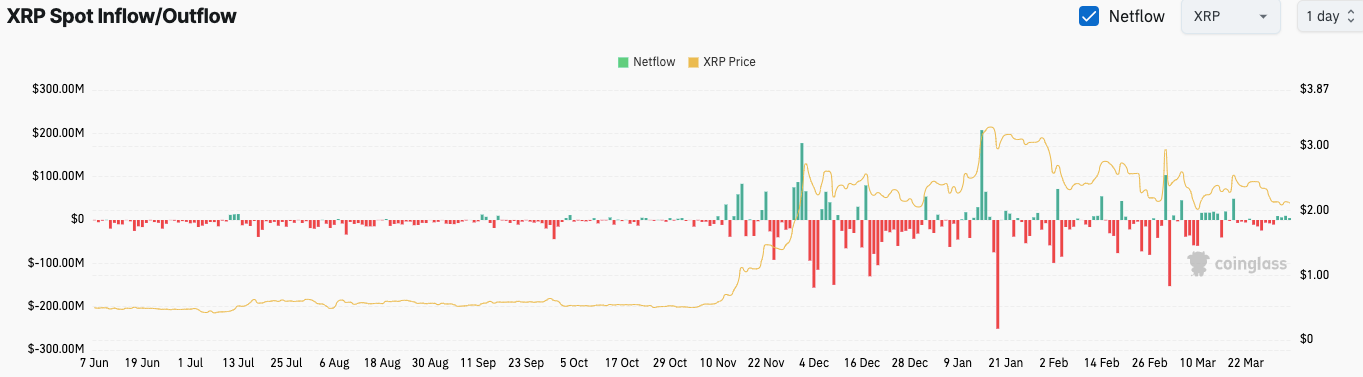
Task: Click the $3.87 price axis label
Action: point(1314,89)
